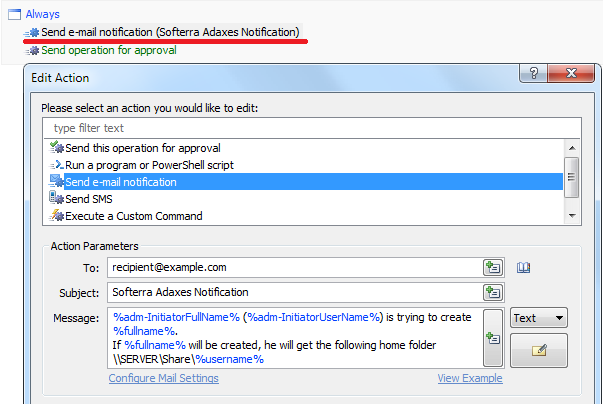Click the Send e-mail notification envelope icon
This screenshot has width=603, height=404.
[x=57, y=181]
